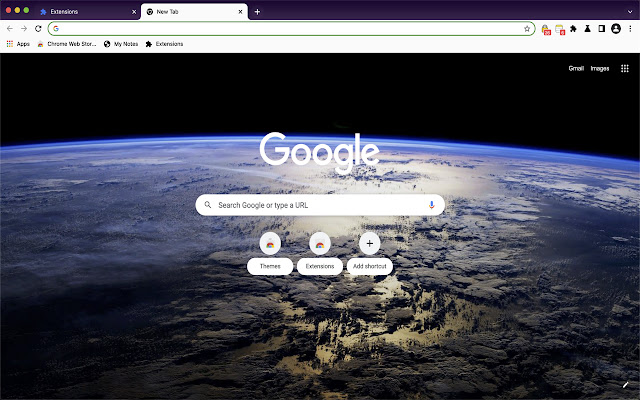Open the lock extension with red badge

546,29
